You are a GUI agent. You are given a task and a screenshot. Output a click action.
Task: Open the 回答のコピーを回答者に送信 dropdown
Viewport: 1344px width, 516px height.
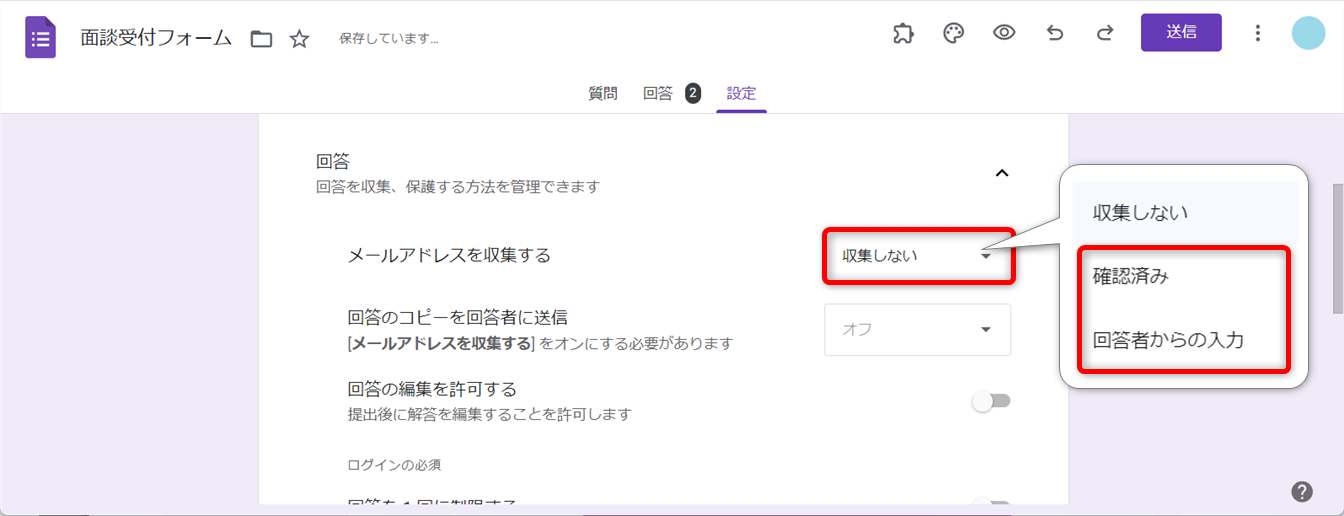(x=917, y=330)
